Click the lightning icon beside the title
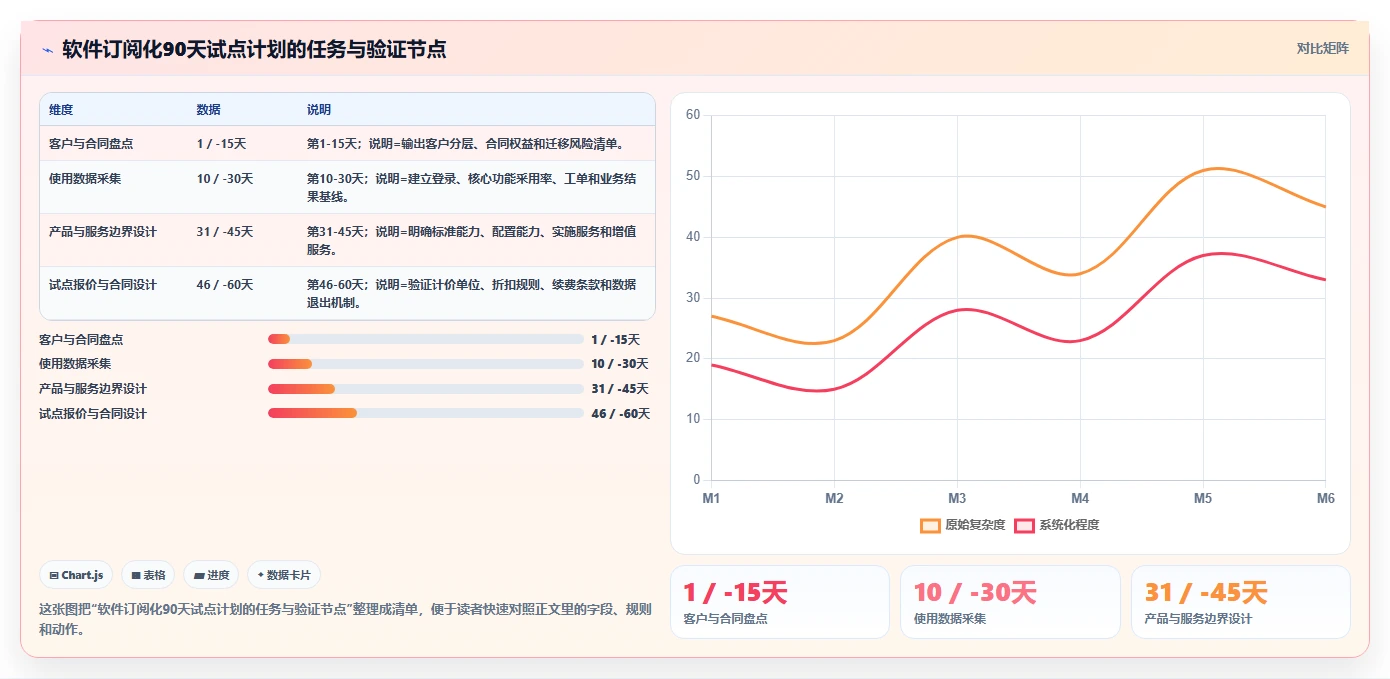1390x679 pixels. (x=47, y=50)
